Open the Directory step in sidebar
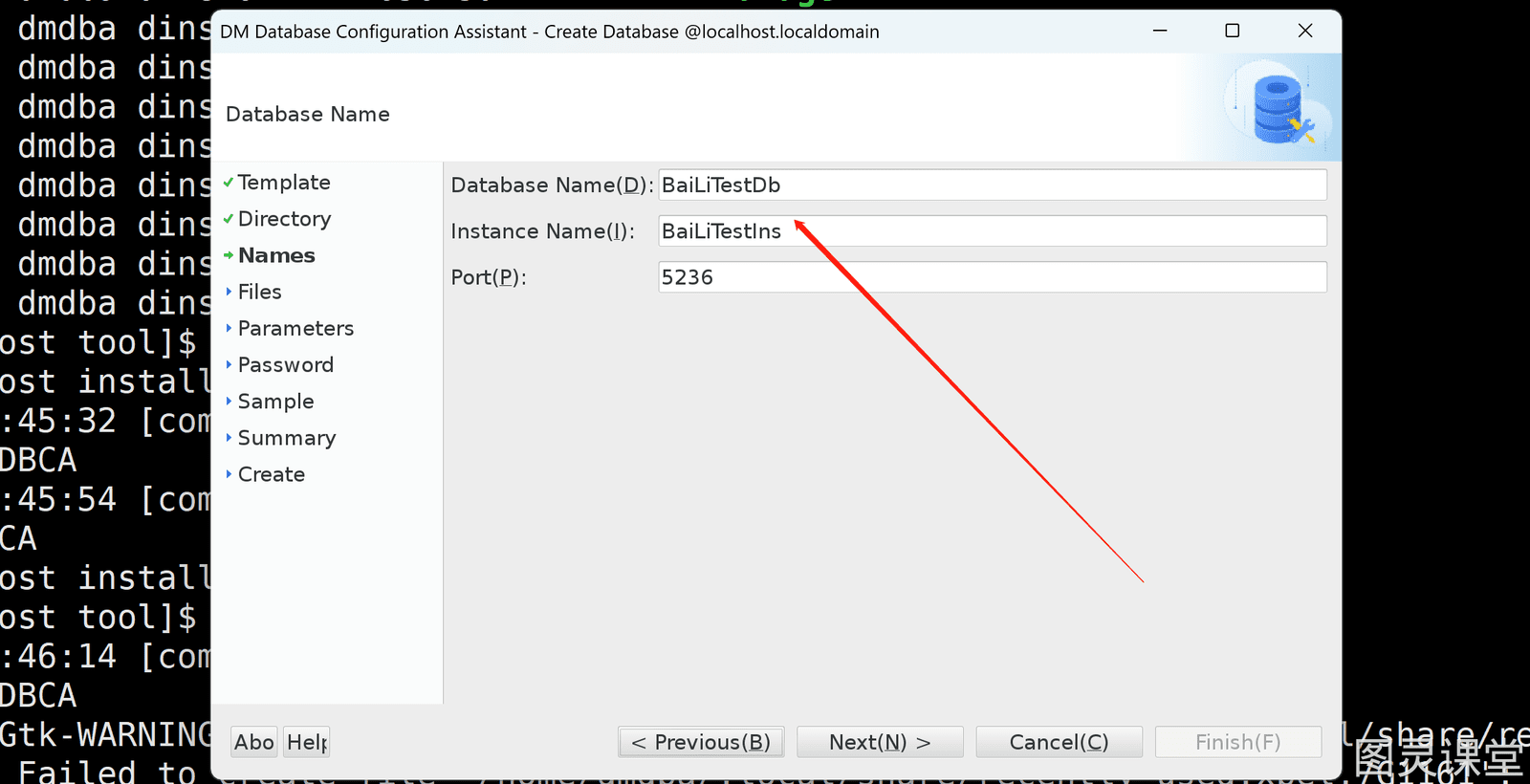This screenshot has height=784, width=1530. (284, 219)
